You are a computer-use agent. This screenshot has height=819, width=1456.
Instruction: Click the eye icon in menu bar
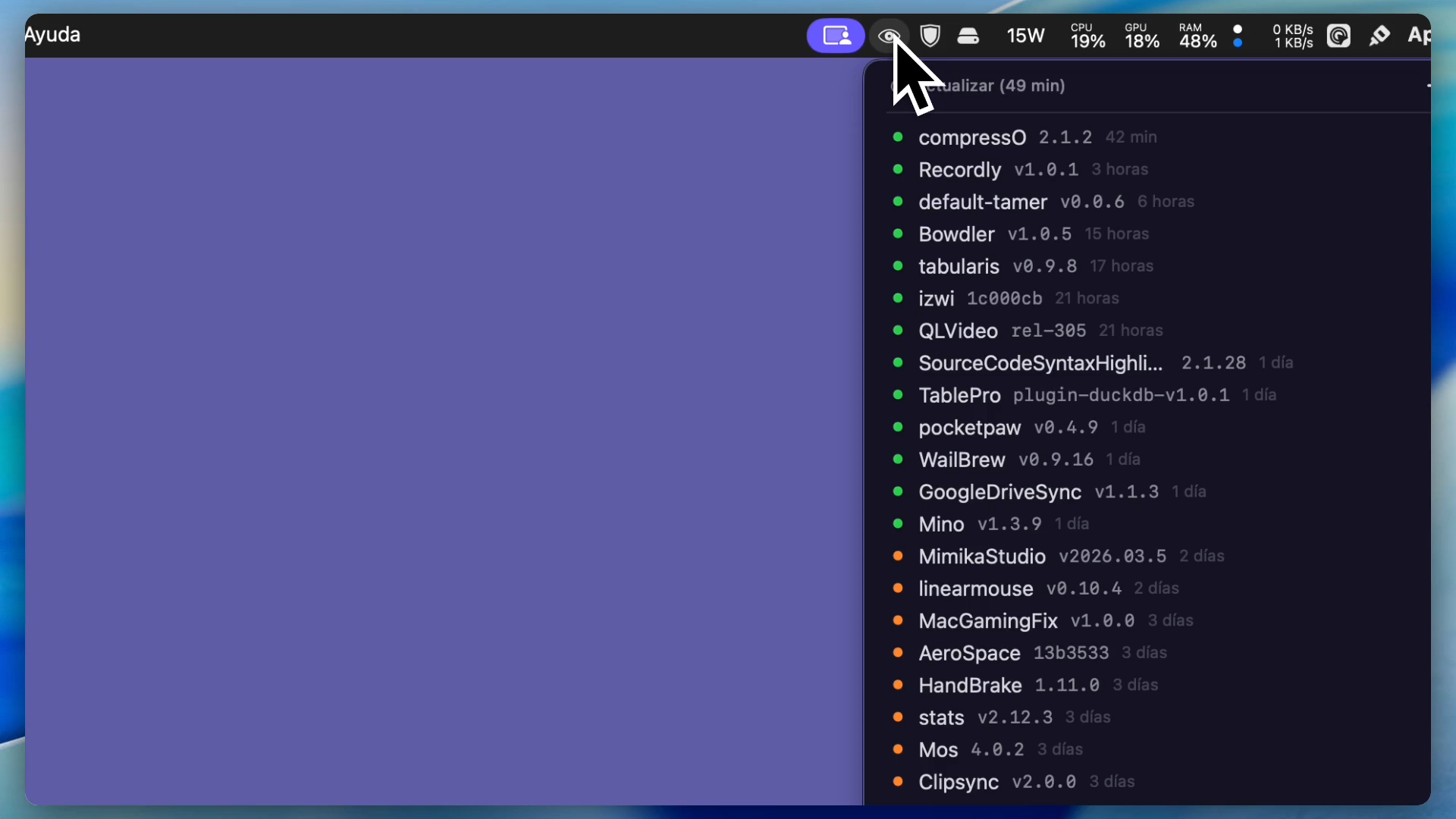889,36
